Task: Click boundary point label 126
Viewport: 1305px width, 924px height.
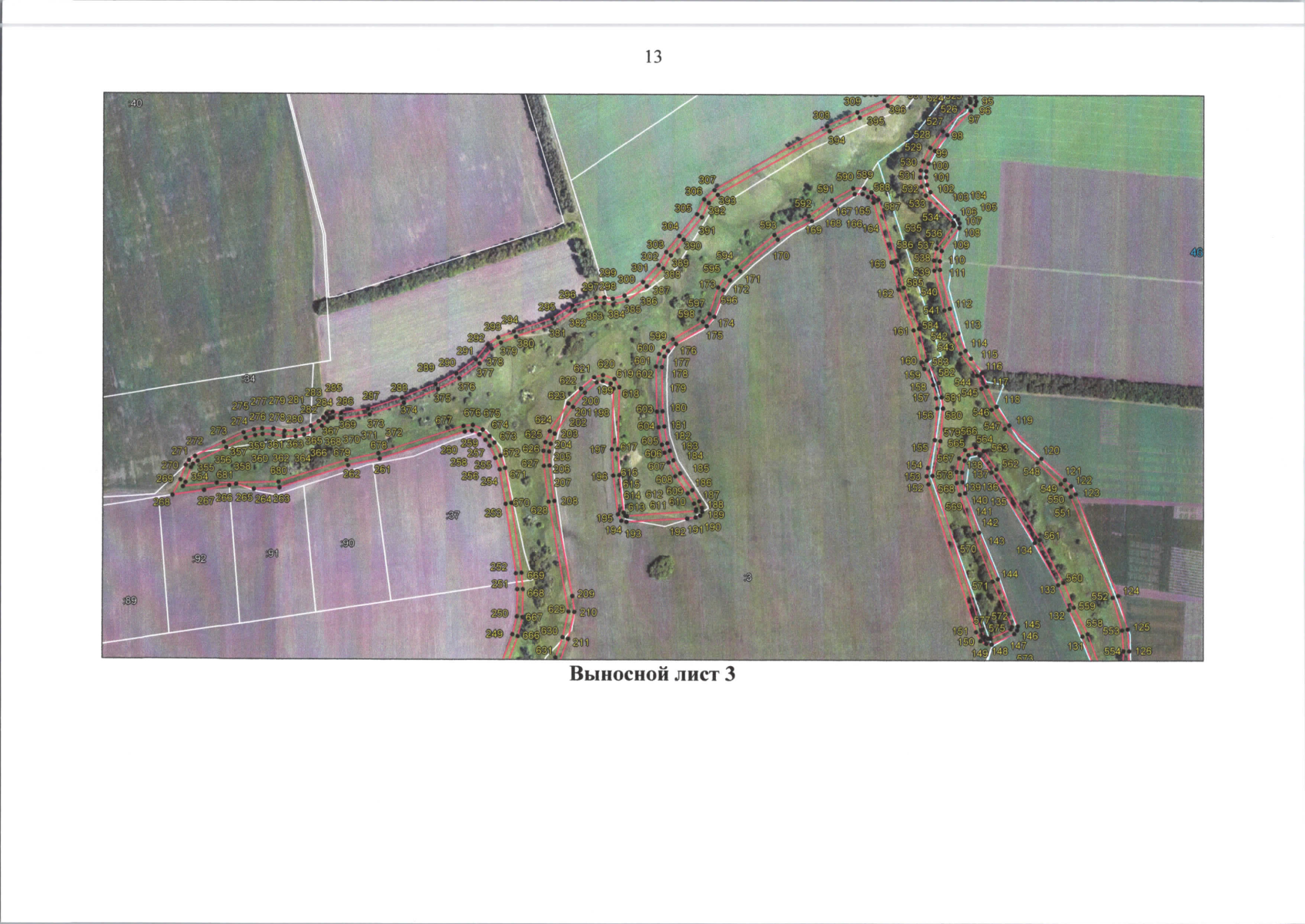Action: (x=1143, y=651)
